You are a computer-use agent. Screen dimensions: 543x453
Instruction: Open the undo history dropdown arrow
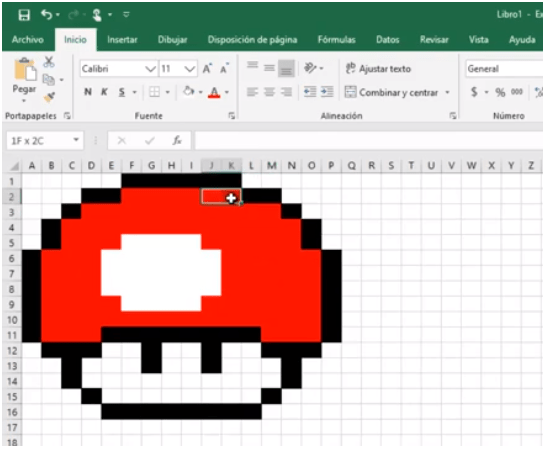coord(58,15)
